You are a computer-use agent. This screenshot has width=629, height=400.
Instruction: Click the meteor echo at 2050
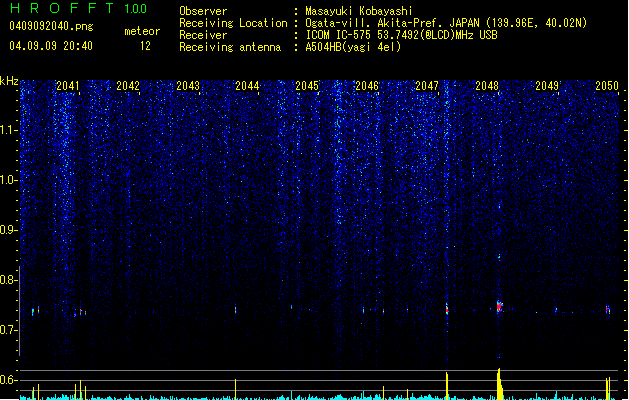(x=608, y=309)
